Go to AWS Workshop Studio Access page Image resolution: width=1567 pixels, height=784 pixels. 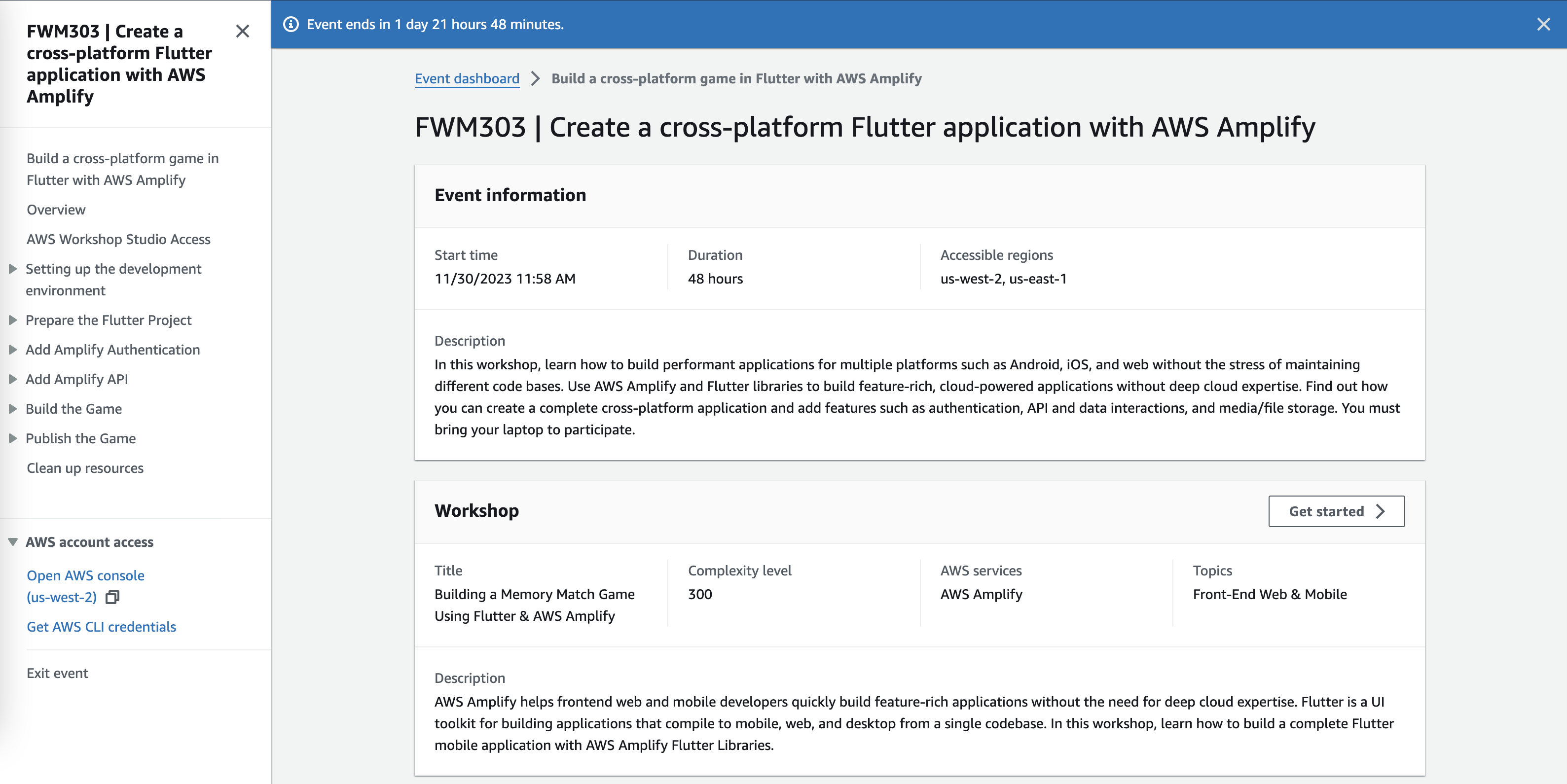(x=118, y=239)
